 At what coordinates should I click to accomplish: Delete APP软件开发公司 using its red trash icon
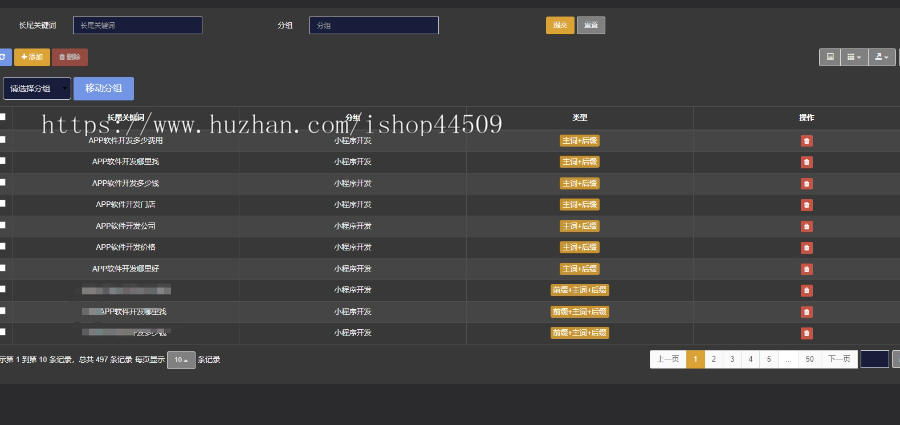coord(806,226)
